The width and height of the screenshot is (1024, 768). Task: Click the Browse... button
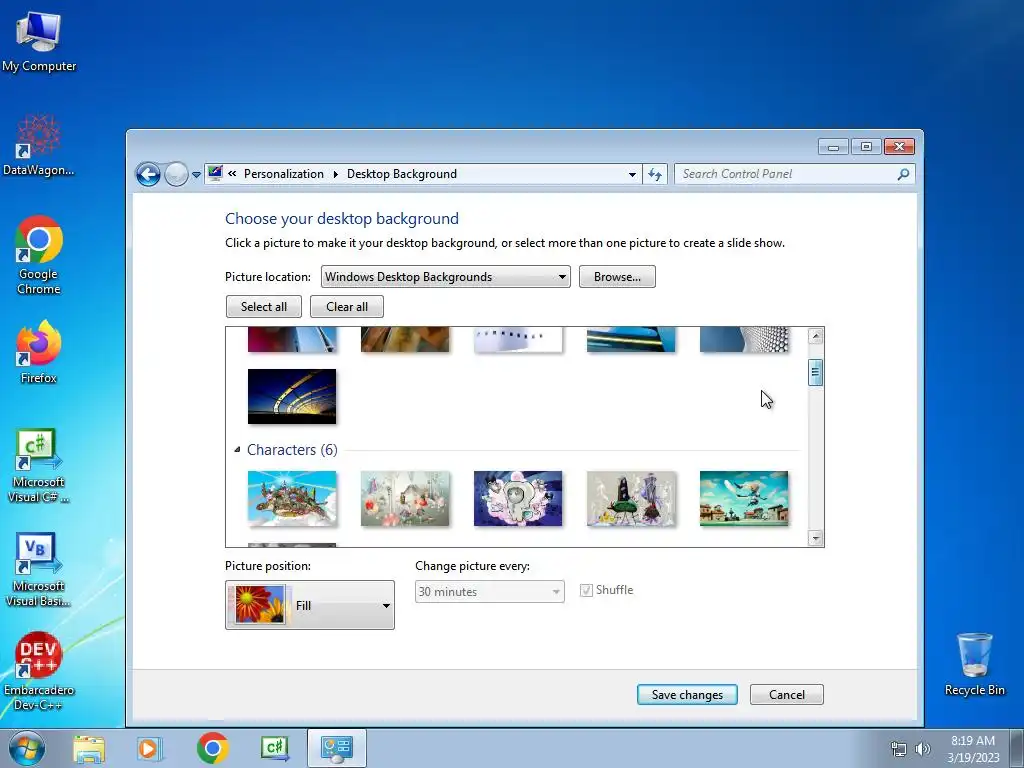coord(617,277)
